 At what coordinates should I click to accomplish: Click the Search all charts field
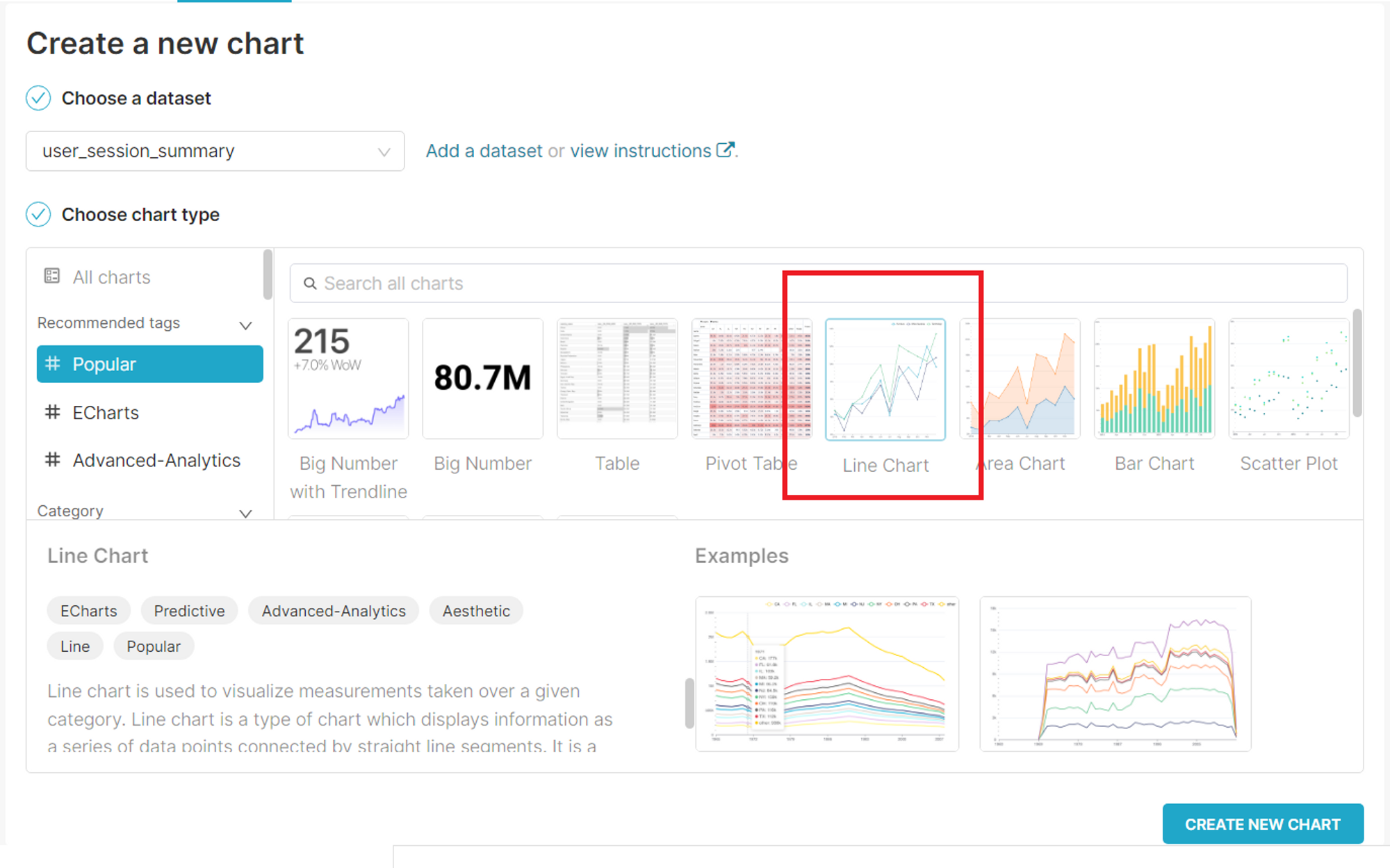click(817, 284)
